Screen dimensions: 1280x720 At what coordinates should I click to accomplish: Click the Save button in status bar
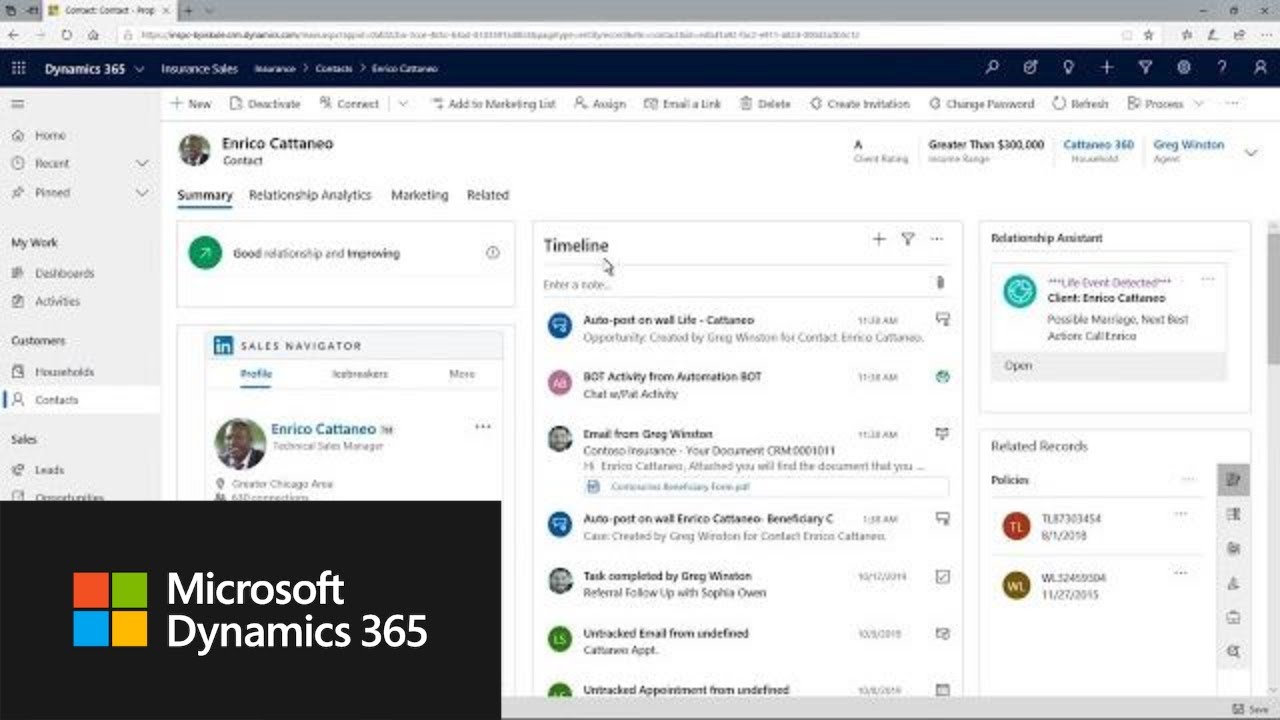tap(1250, 708)
